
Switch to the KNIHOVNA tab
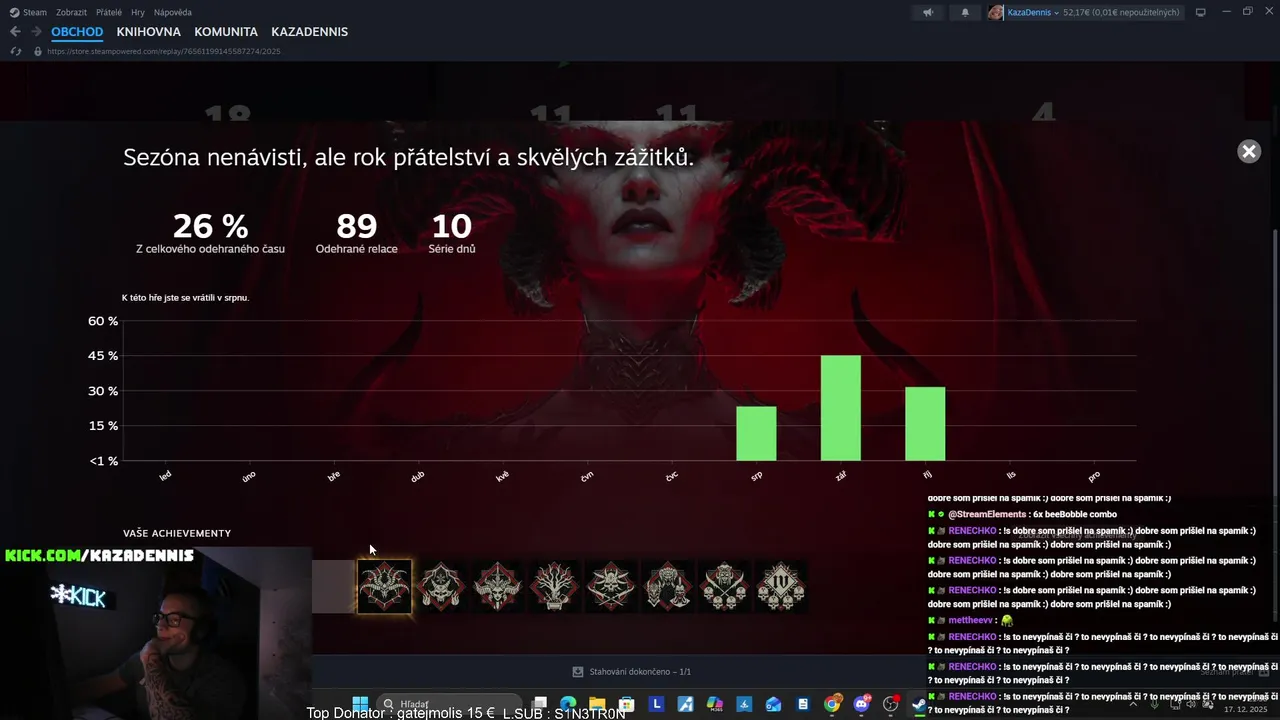click(x=148, y=32)
